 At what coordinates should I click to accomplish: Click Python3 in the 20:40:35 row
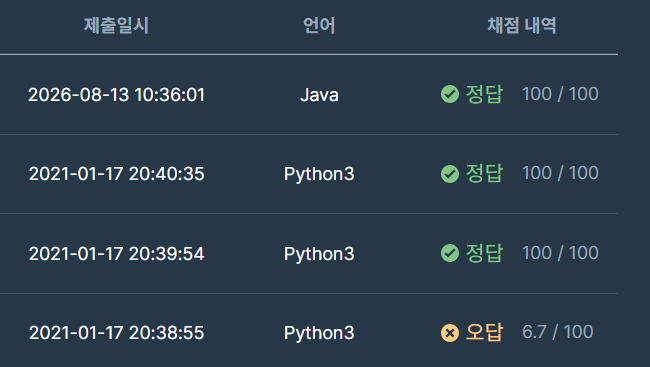click(319, 174)
